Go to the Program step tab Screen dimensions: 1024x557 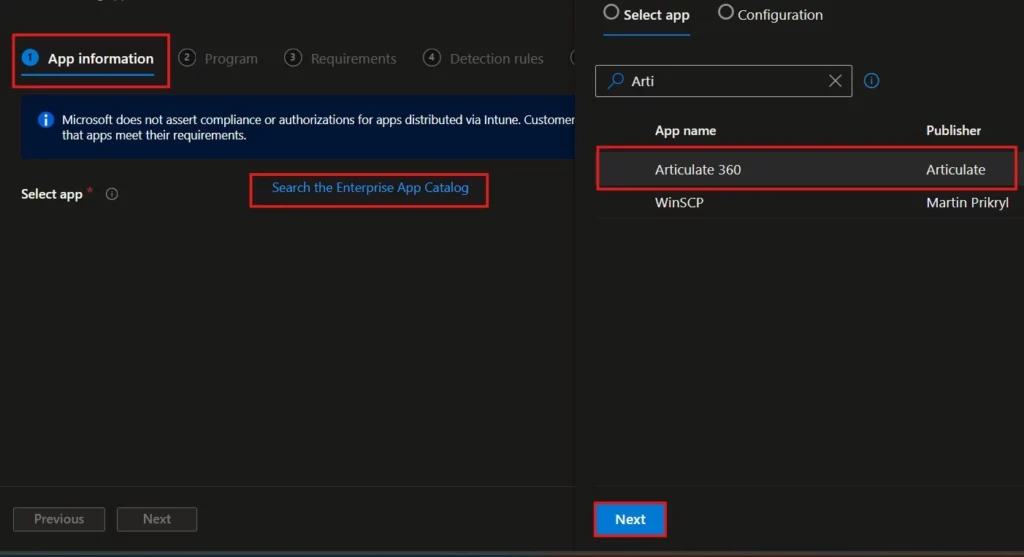pyautogui.click(x=218, y=59)
